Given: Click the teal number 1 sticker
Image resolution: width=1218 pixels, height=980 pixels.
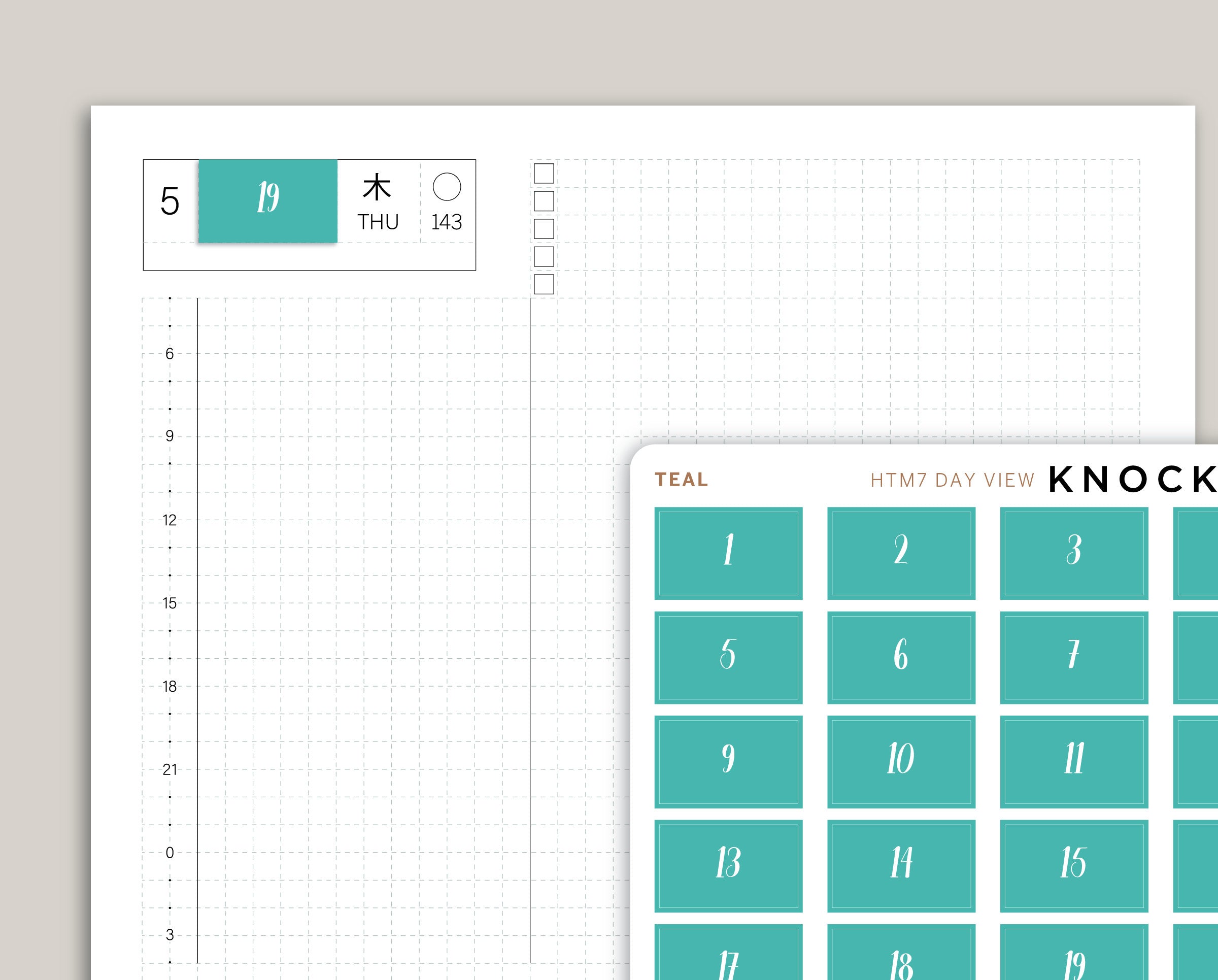Looking at the screenshot, I should (x=728, y=553).
